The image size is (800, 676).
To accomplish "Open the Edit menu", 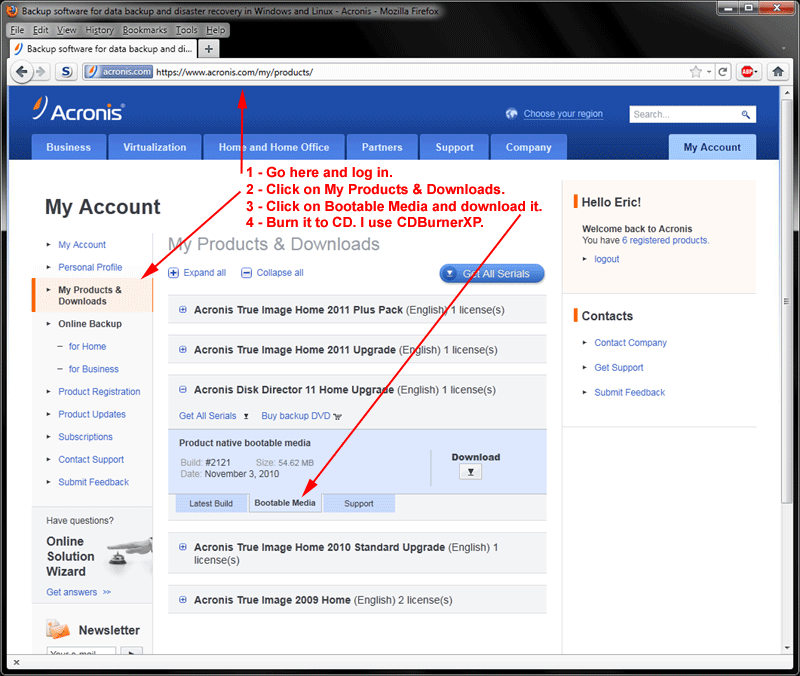I will [x=40, y=30].
